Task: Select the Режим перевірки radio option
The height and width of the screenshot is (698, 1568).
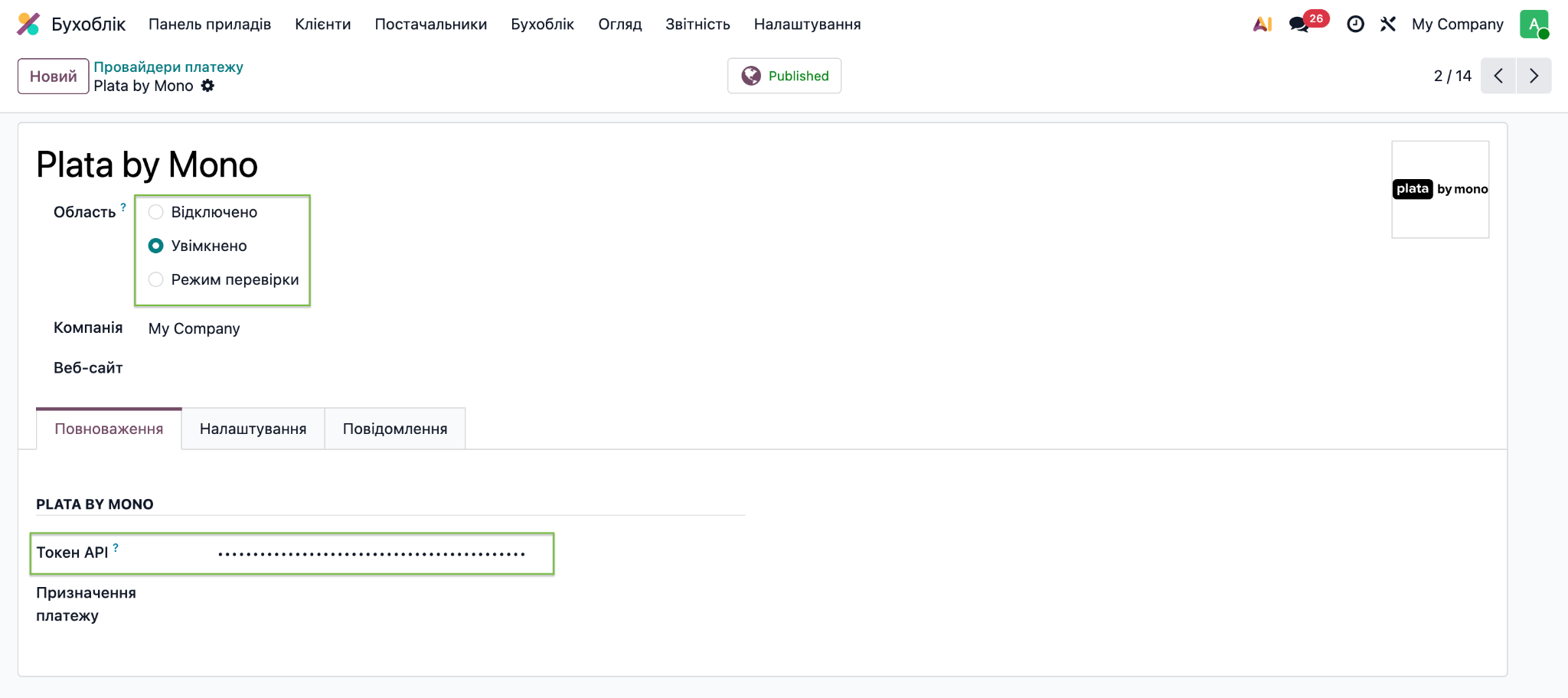Action: coord(155,279)
